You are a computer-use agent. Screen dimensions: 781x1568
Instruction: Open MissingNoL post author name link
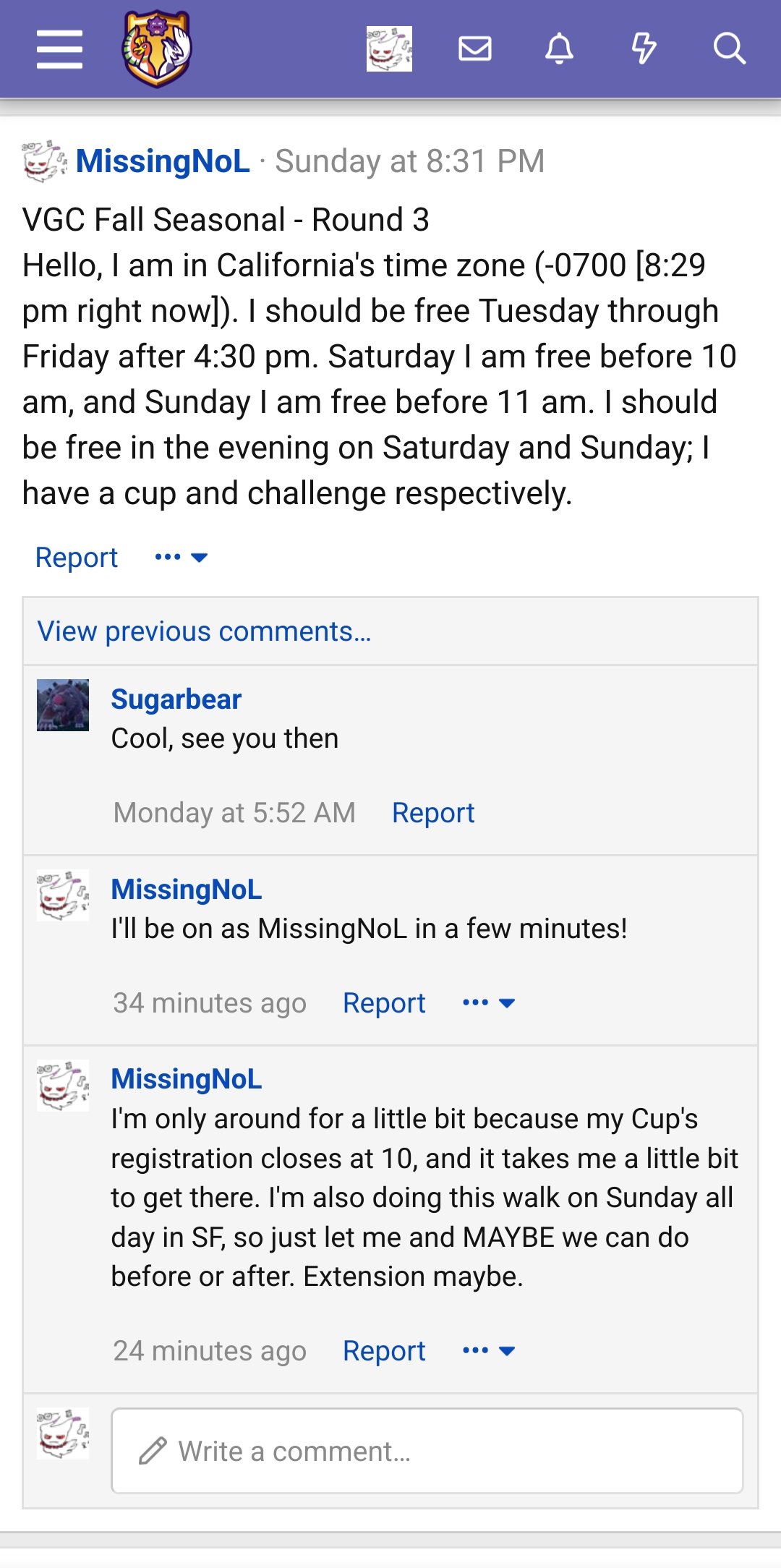point(163,161)
